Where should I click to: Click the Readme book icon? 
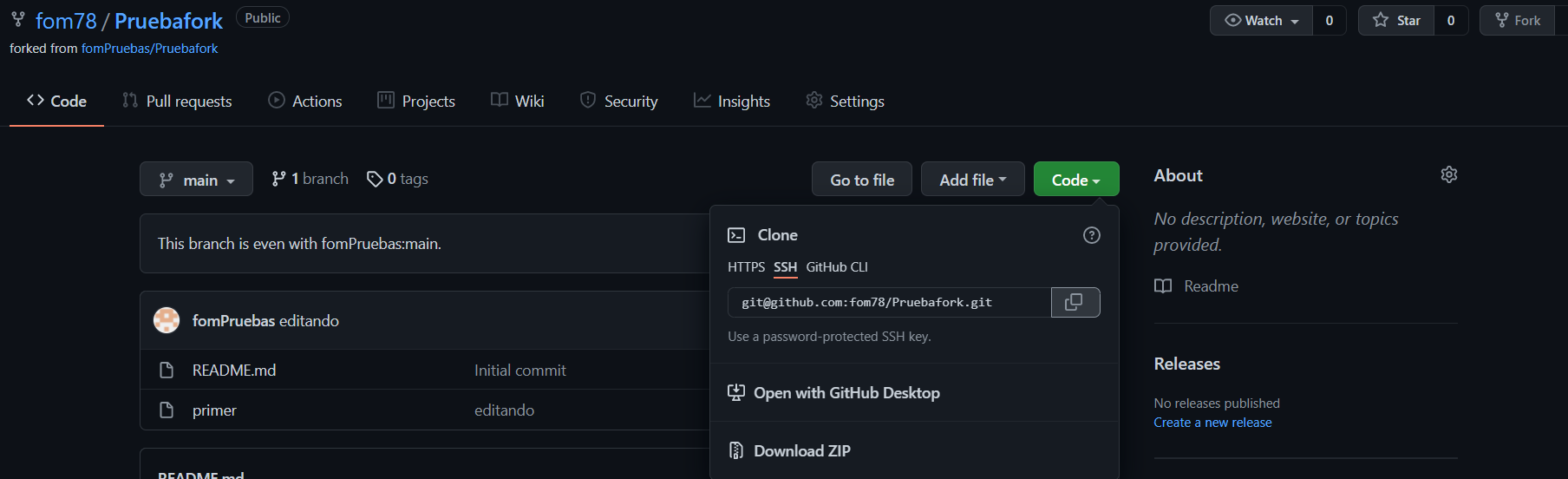[x=1163, y=286]
